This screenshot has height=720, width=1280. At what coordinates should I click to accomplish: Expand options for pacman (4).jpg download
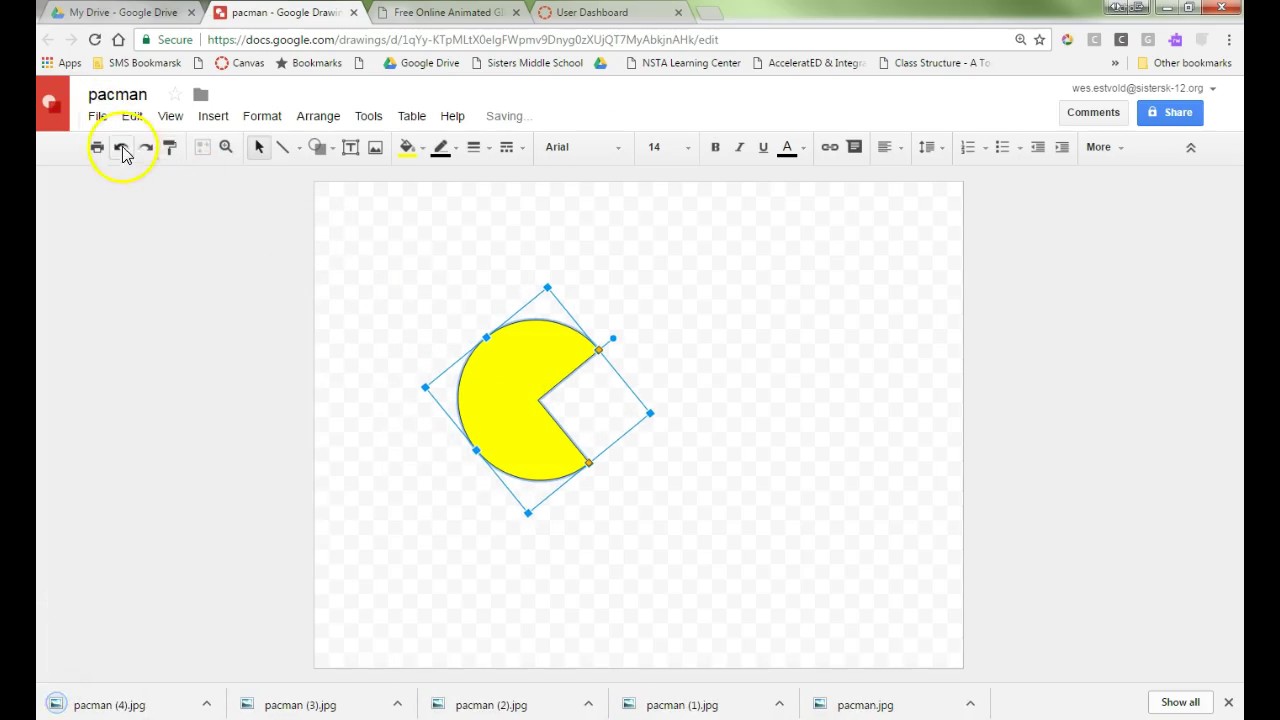[x=207, y=704]
